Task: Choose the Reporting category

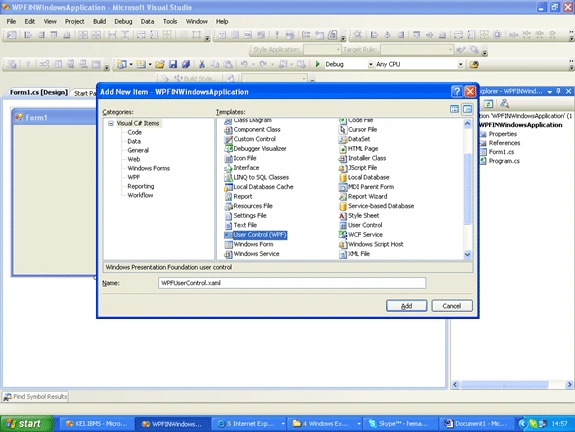Action: click(x=140, y=186)
